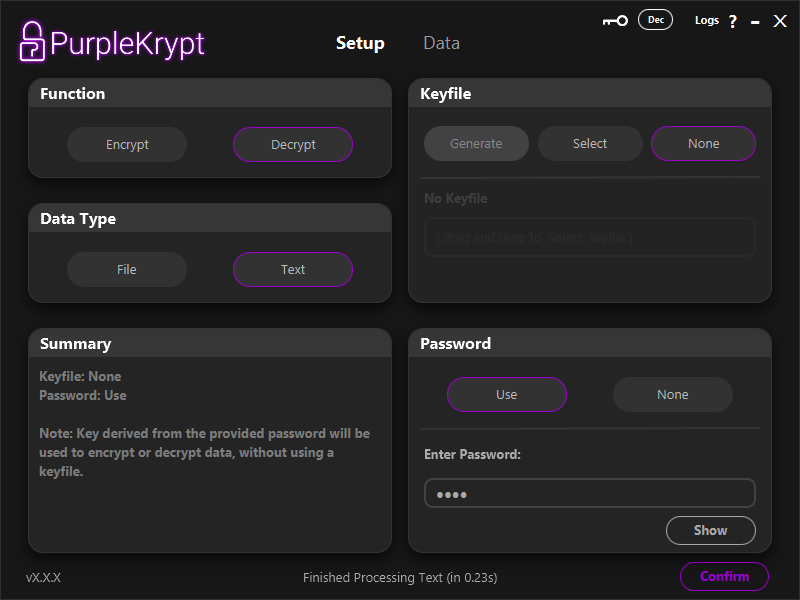Switch to the Setup tab
800x600 pixels.
[360, 43]
